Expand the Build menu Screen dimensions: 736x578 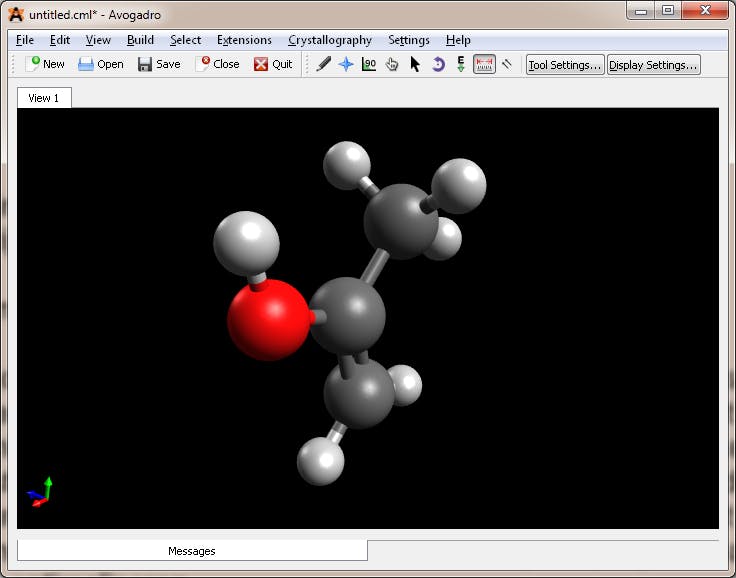(x=140, y=40)
